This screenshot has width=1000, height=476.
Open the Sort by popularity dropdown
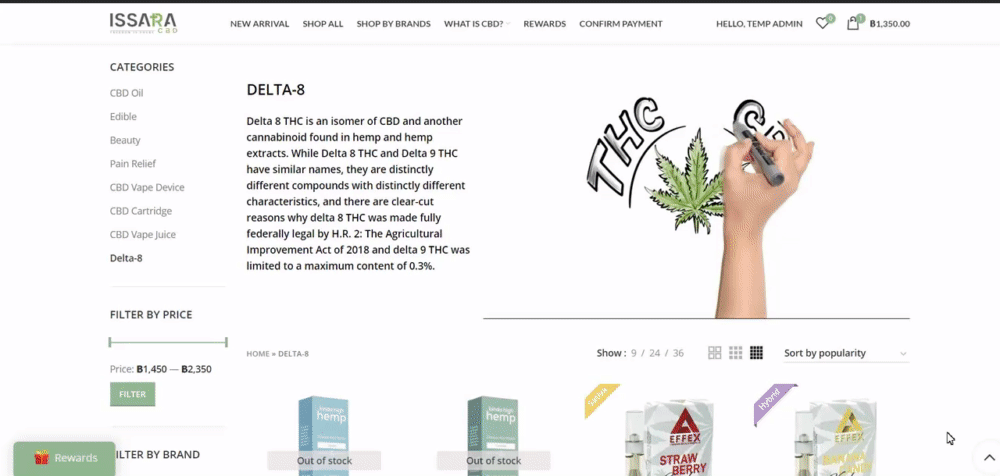[846, 353]
